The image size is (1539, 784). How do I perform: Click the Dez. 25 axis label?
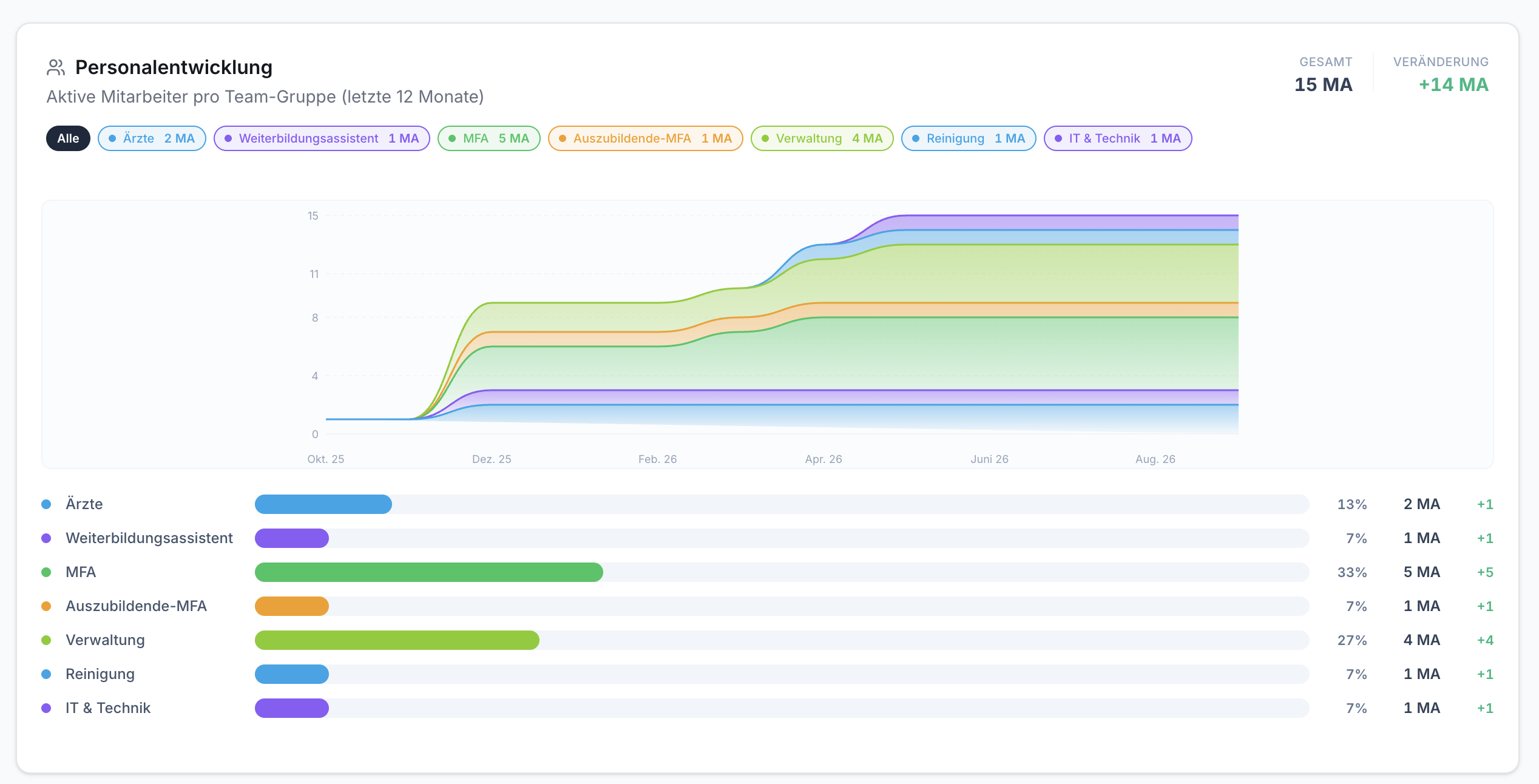click(492, 459)
